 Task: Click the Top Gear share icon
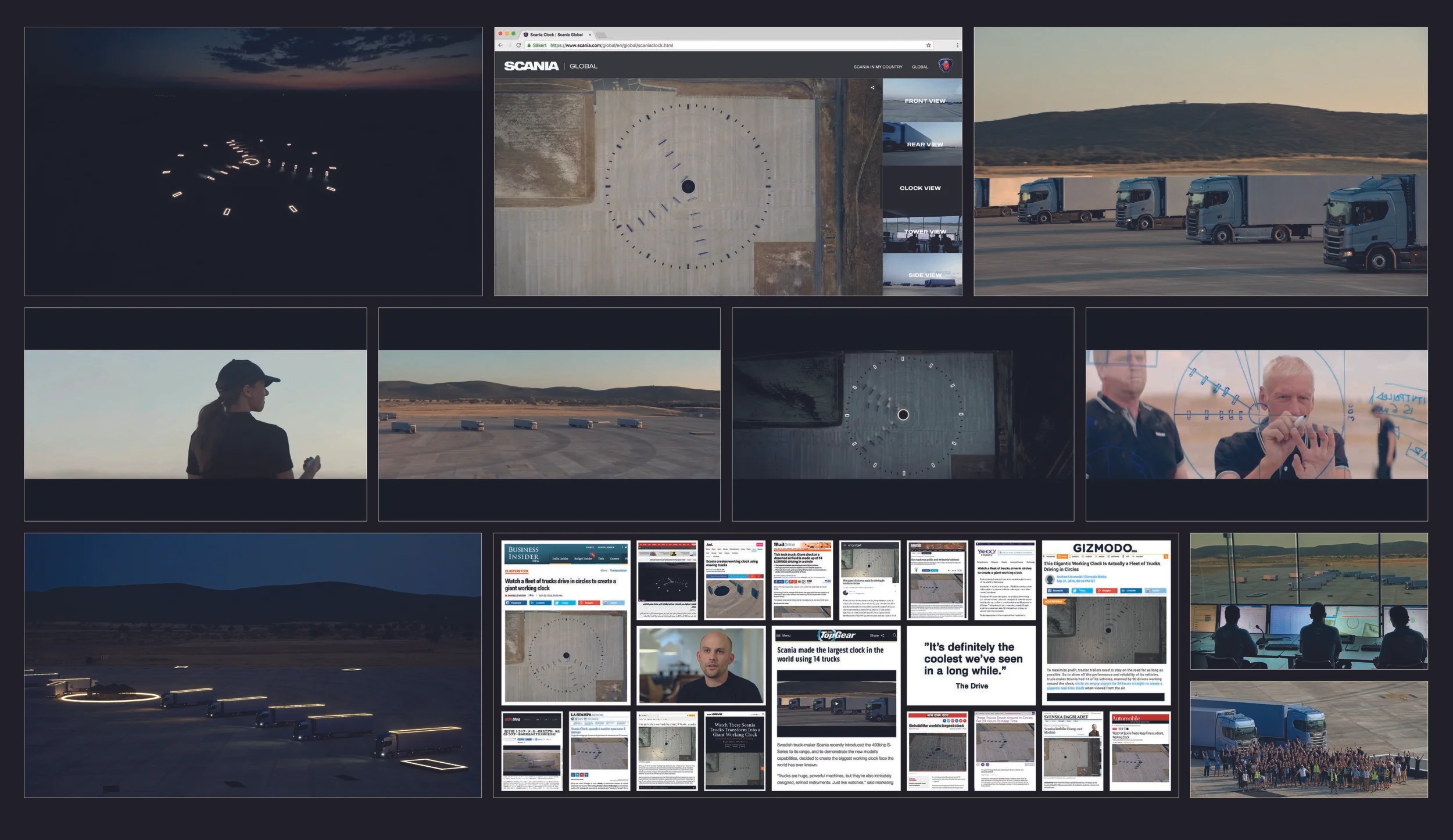[882, 636]
